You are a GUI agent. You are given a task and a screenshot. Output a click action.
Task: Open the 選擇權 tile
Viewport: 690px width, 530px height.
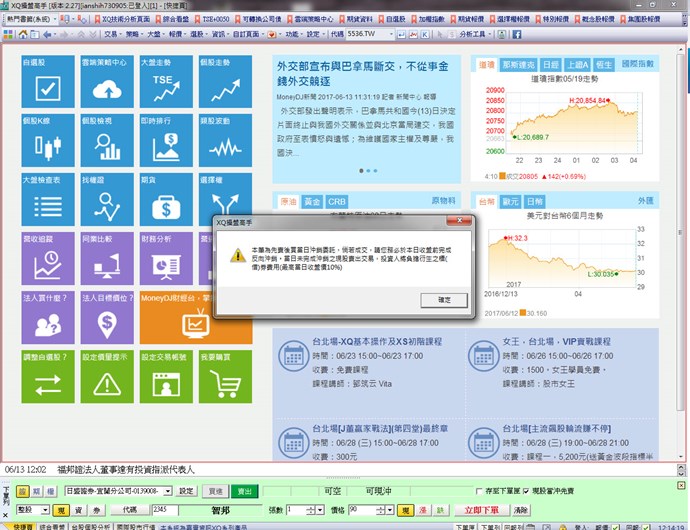(x=225, y=194)
